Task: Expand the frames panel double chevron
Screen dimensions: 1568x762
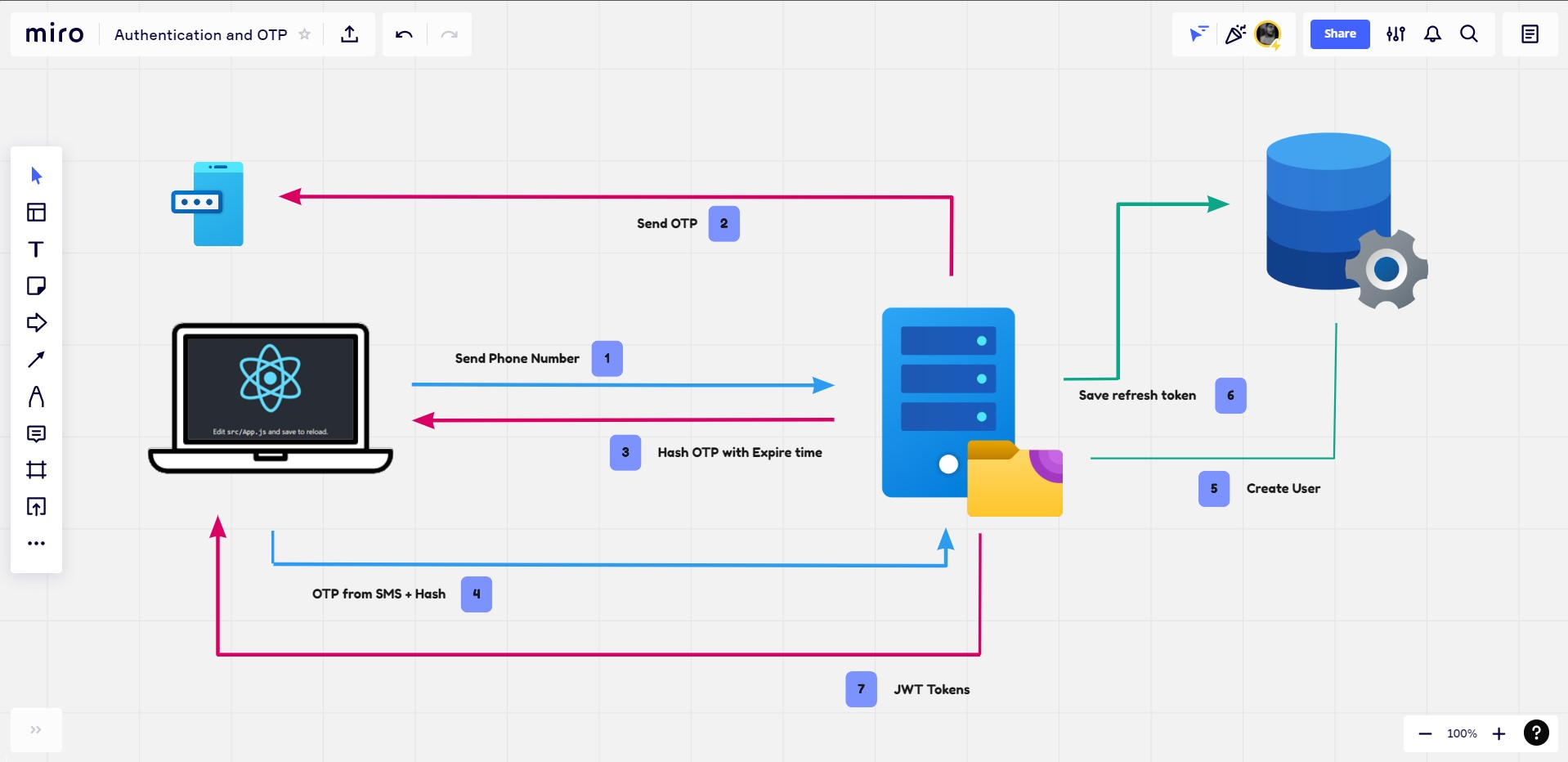Action: [x=35, y=729]
